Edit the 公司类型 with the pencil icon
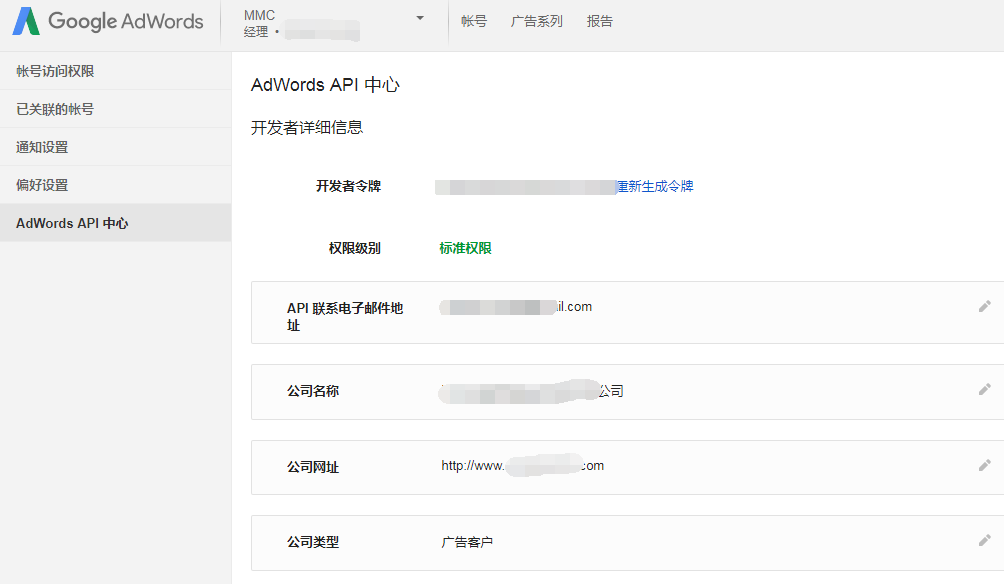1004x584 pixels. click(985, 539)
